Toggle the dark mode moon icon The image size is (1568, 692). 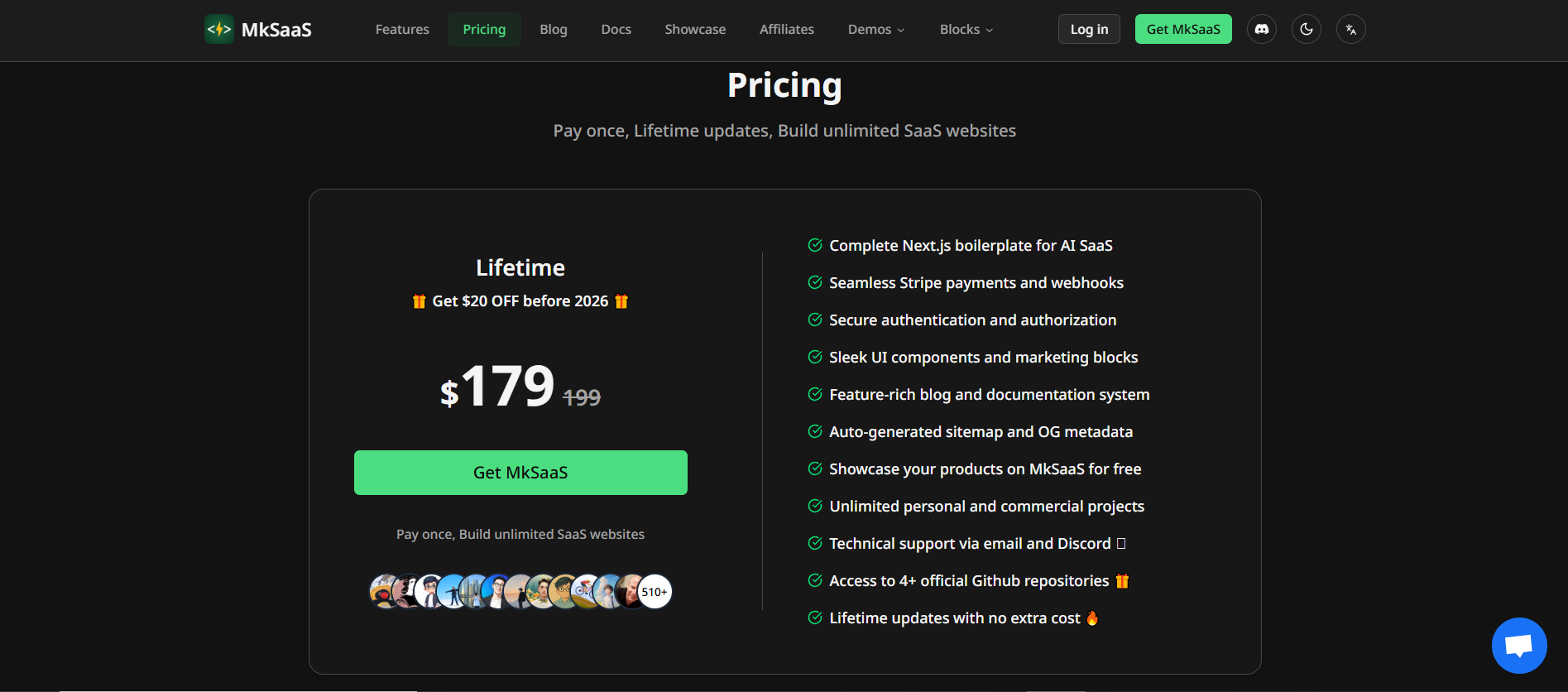tap(1306, 28)
